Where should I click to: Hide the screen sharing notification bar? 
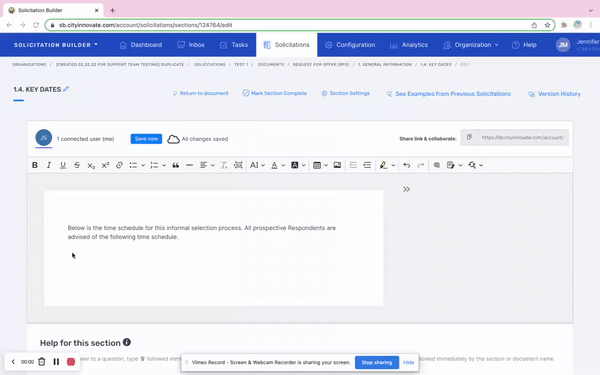click(x=409, y=362)
